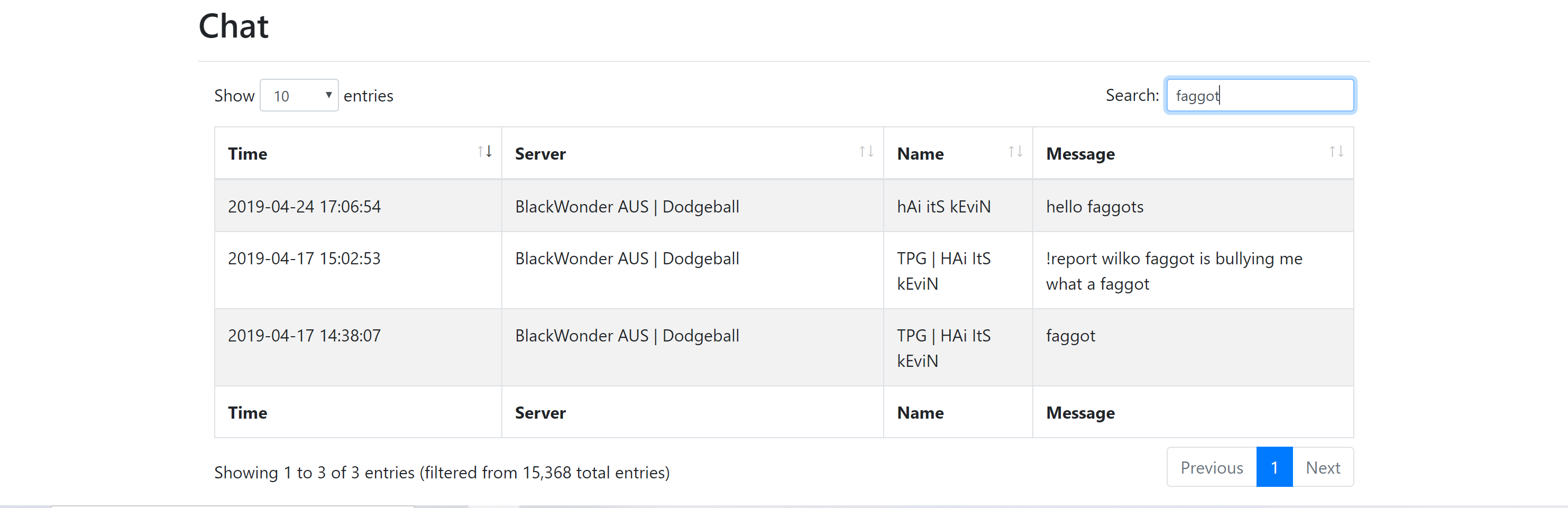Sort table by Message column arrows
The width and height of the screenshot is (1568, 508).
[1336, 152]
